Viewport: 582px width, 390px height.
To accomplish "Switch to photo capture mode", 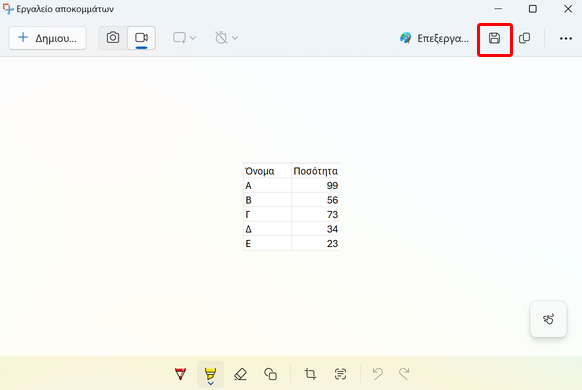I will [113, 38].
